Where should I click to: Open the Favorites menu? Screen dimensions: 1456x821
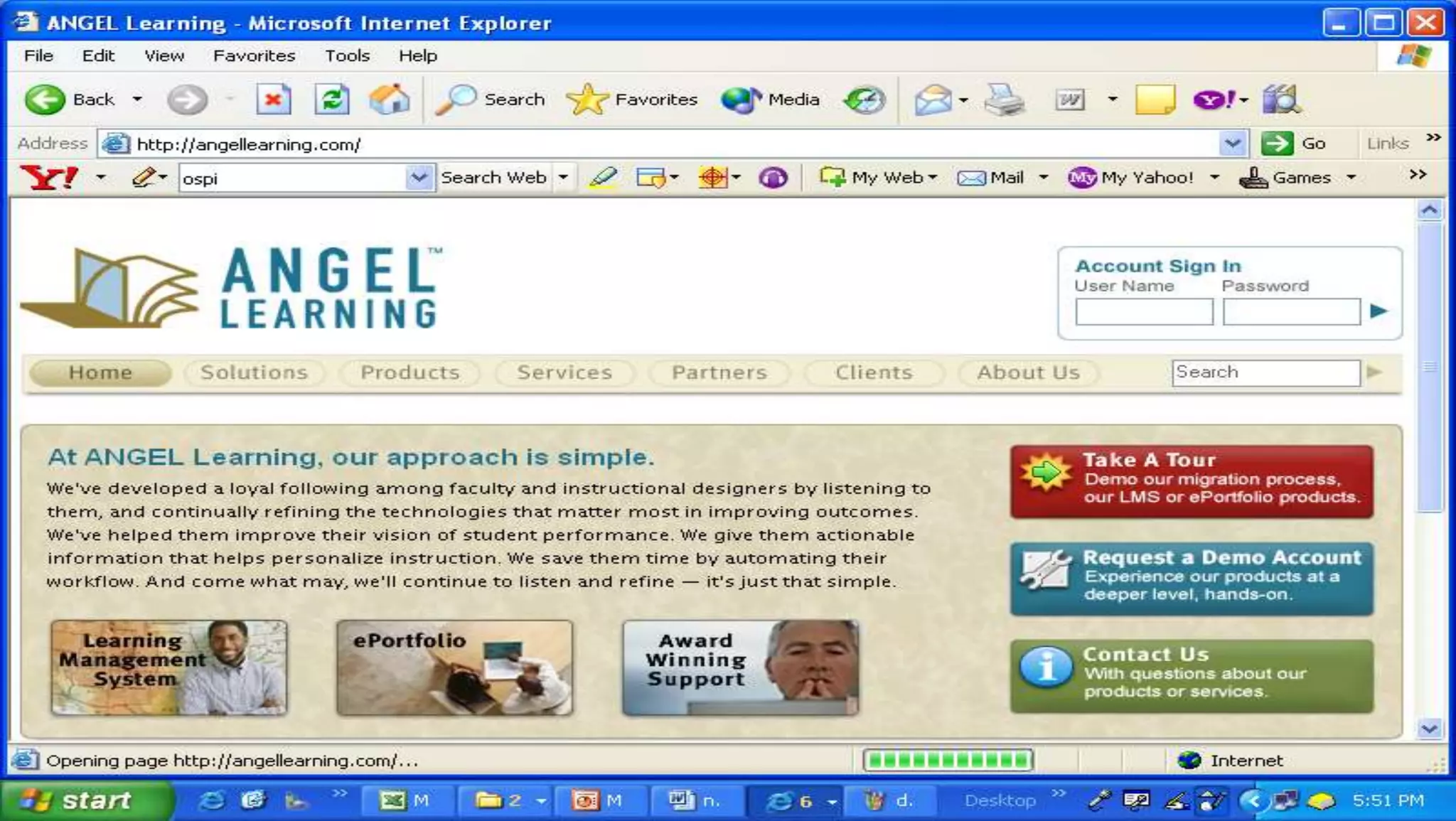pyautogui.click(x=254, y=55)
